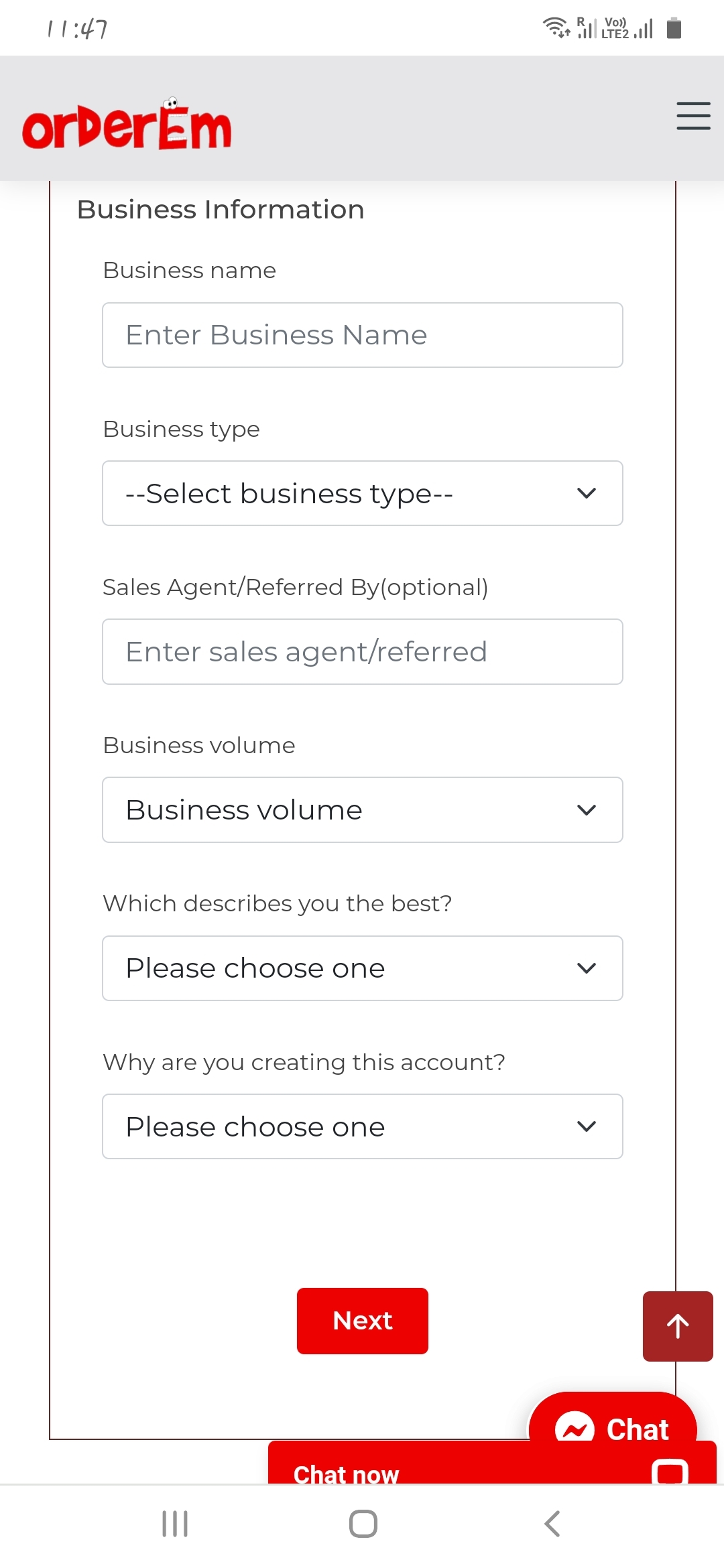The image size is (724, 1568).
Task: Open the Business volume dropdown
Action: tap(363, 809)
